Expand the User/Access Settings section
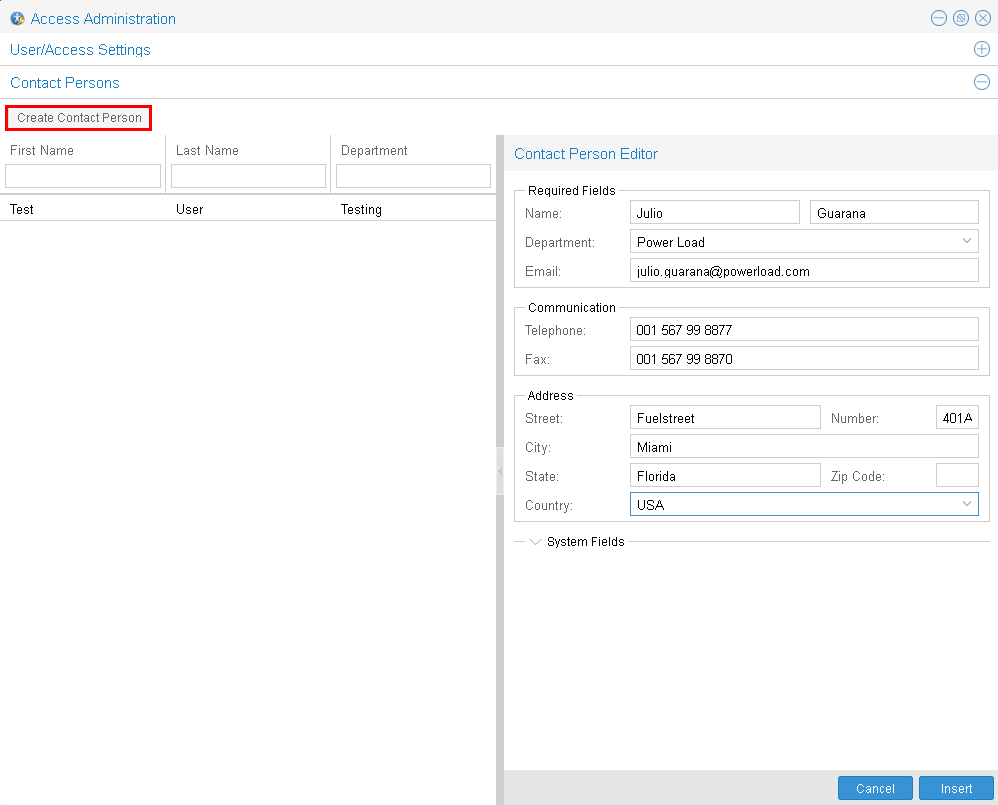Viewport: 998px width, 805px height. click(x=981, y=48)
